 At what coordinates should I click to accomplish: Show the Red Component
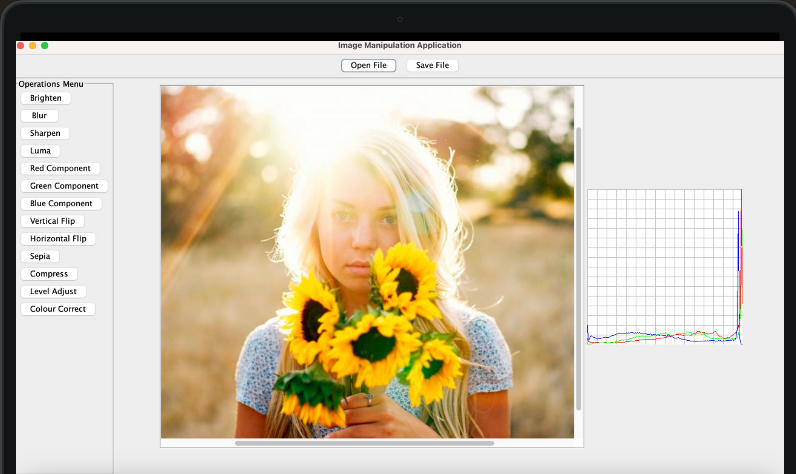pyautogui.click(x=60, y=168)
